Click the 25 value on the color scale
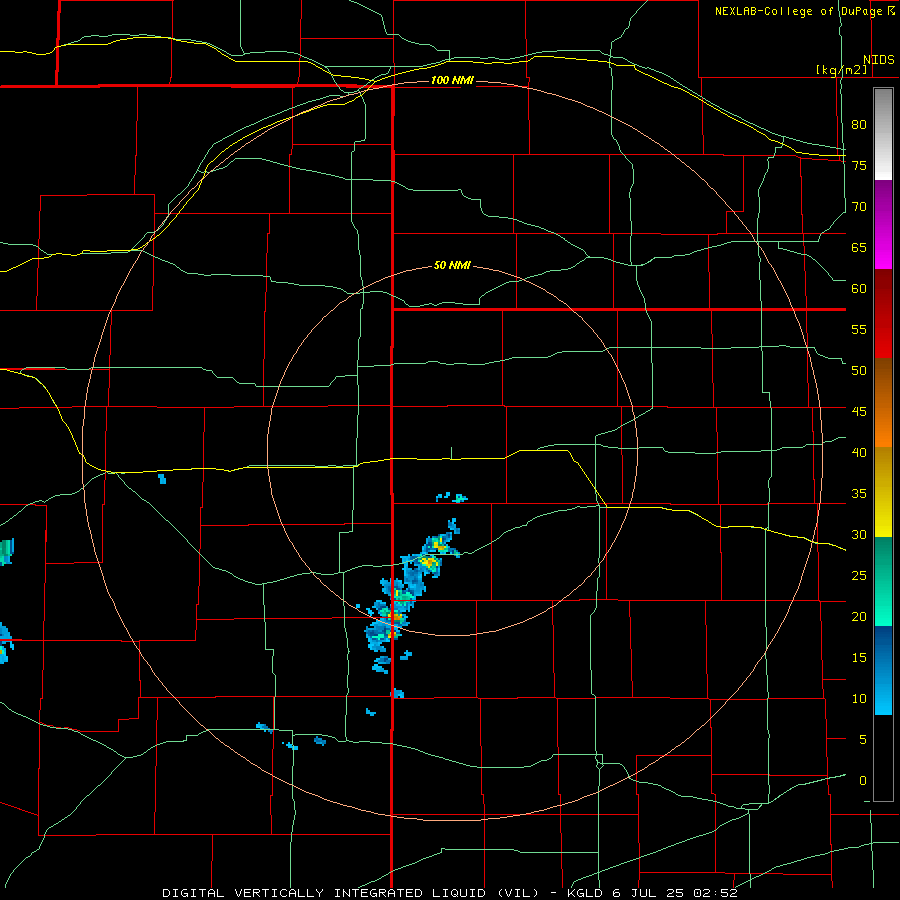This screenshot has width=900, height=900. coord(859,576)
